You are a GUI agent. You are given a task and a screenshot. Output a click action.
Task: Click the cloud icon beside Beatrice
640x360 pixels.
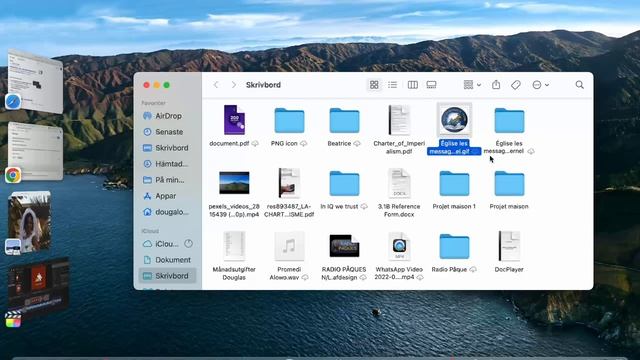tap(357, 144)
